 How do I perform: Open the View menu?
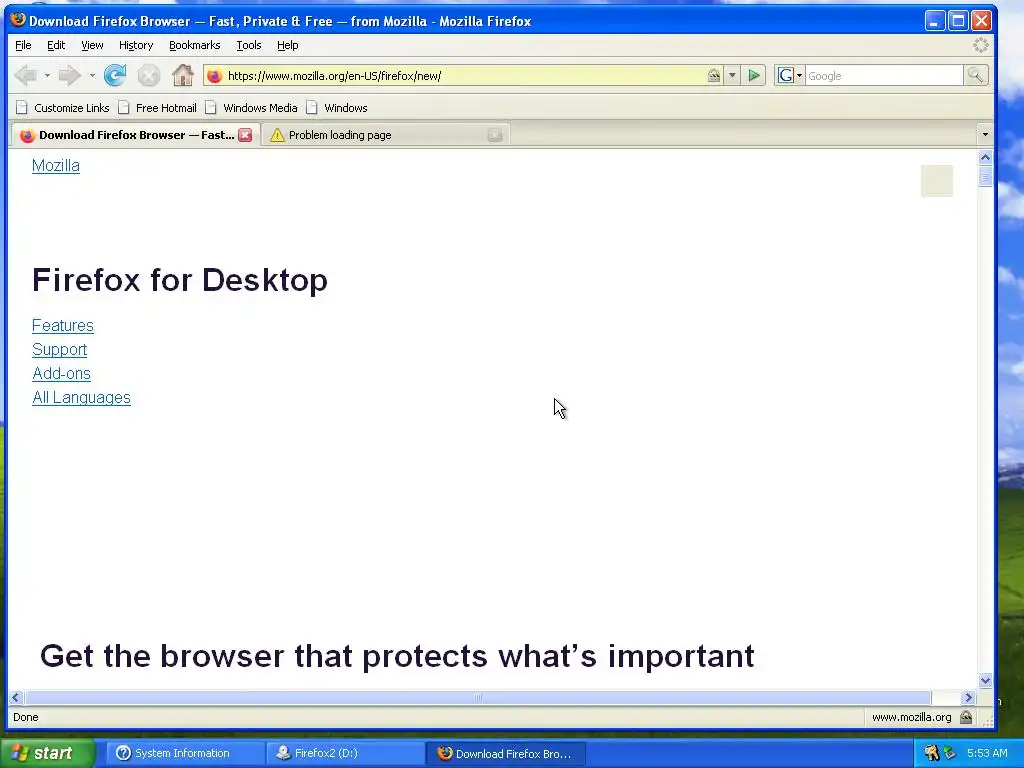92,45
